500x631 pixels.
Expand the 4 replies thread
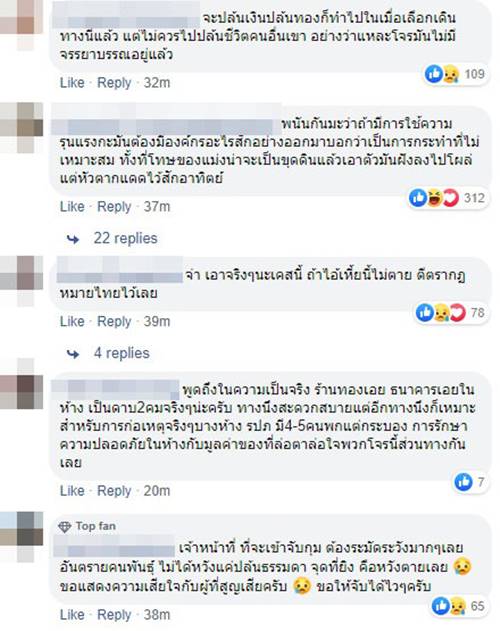122,353
